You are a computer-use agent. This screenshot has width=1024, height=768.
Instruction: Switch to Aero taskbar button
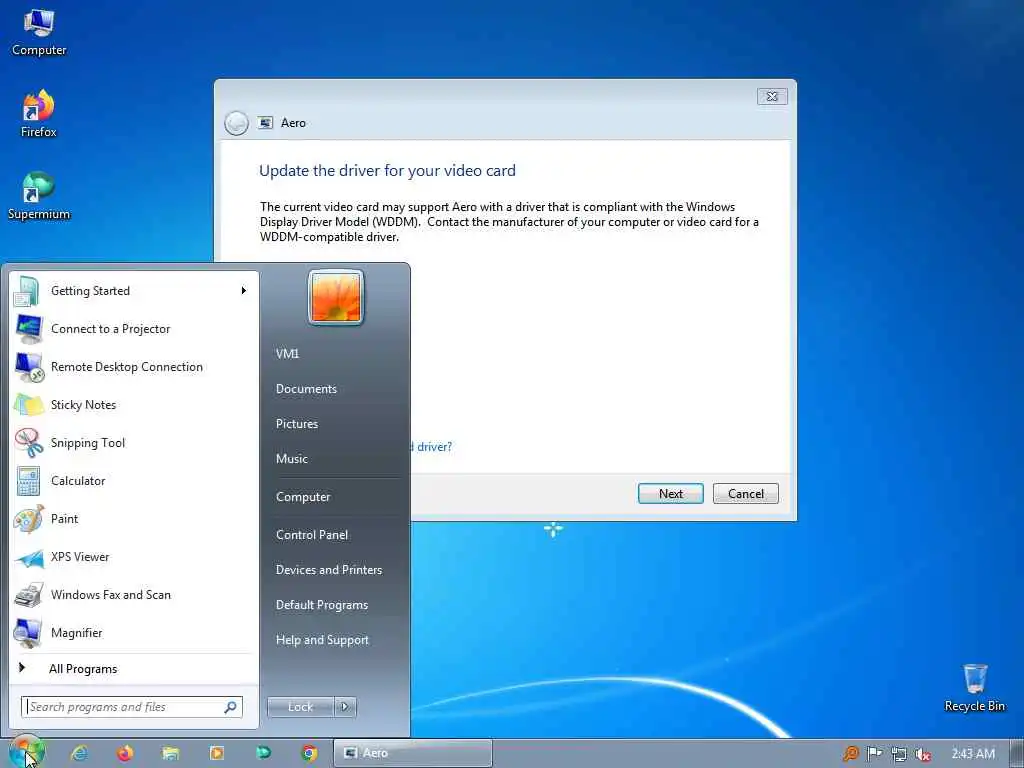coord(413,753)
